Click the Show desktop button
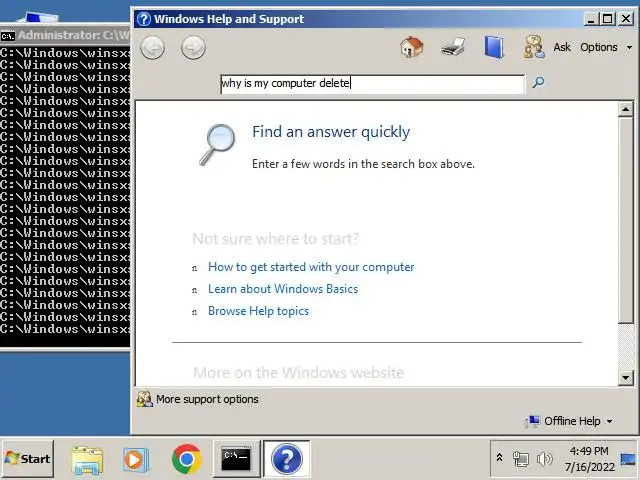The width and height of the screenshot is (640, 480). [629, 459]
